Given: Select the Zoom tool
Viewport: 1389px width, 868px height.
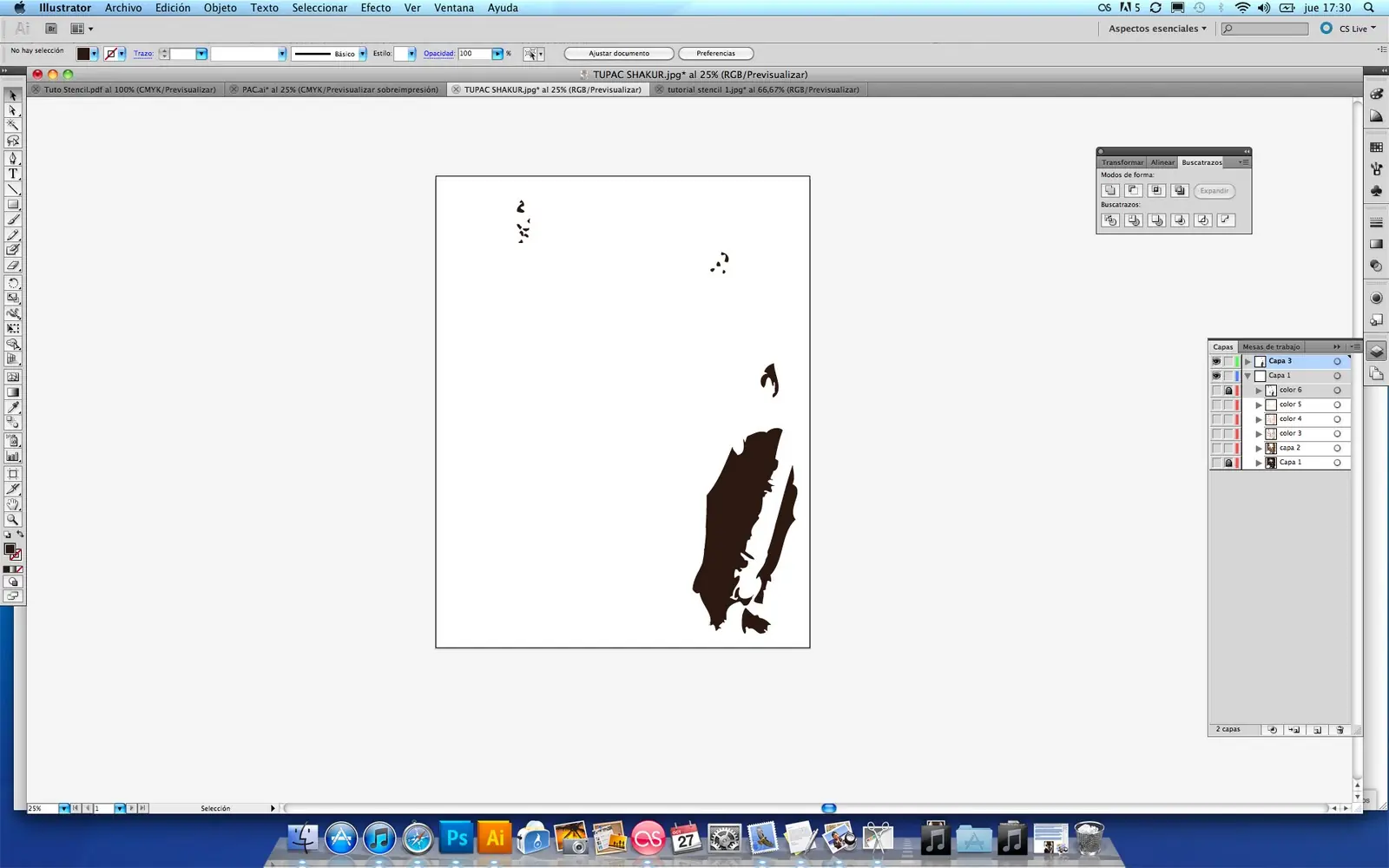Looking at the screenshot, I should 13,520.
